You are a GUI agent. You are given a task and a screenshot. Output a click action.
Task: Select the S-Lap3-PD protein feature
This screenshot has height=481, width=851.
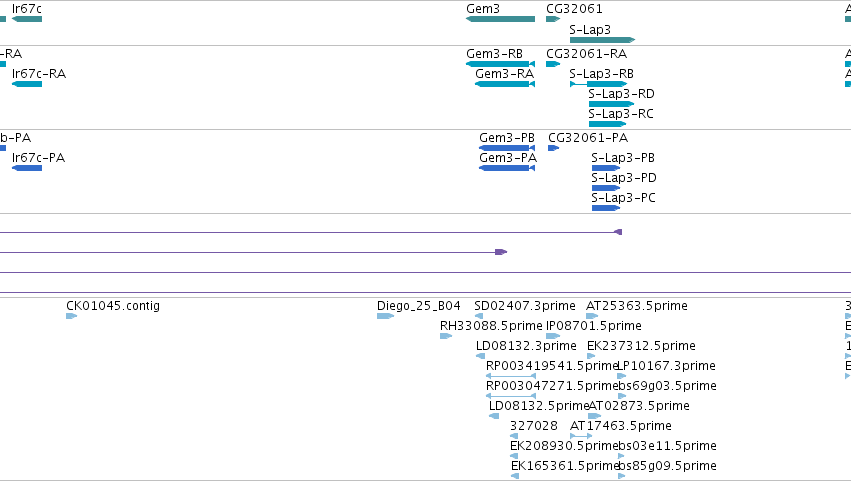pyautogui.click(x=606, y=188)
